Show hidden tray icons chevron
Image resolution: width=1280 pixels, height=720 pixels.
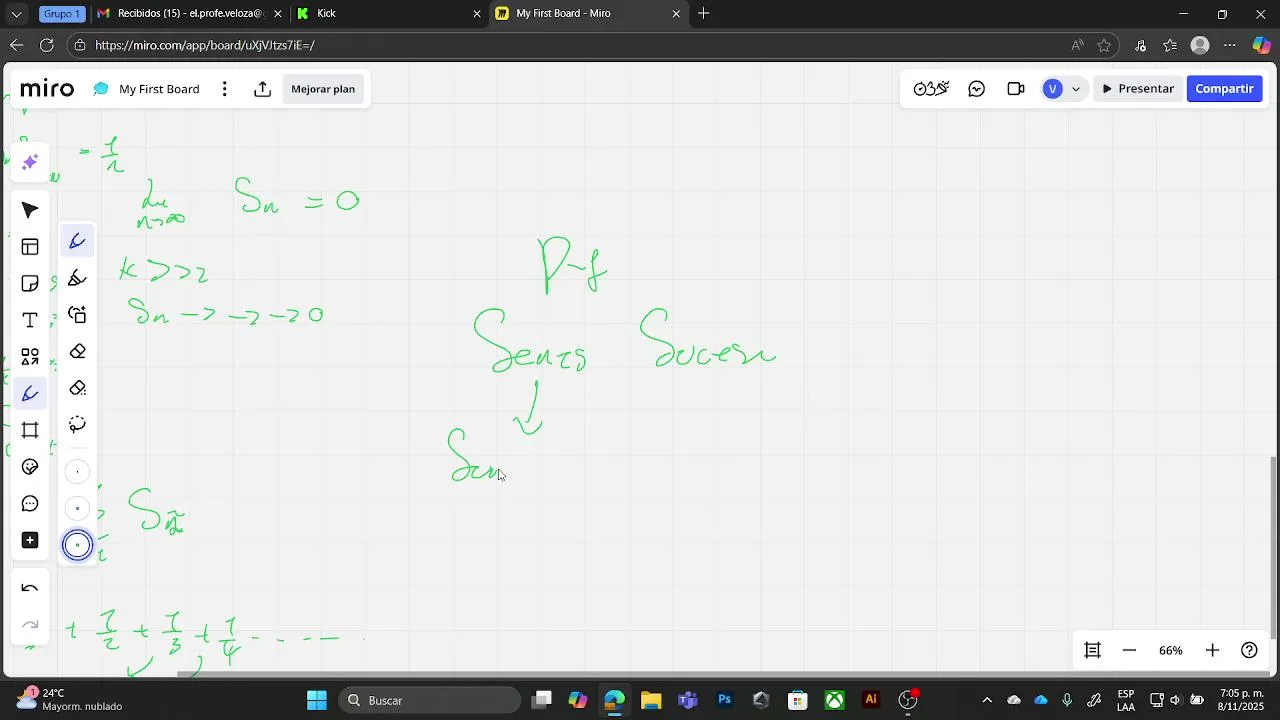coord(987,700)
